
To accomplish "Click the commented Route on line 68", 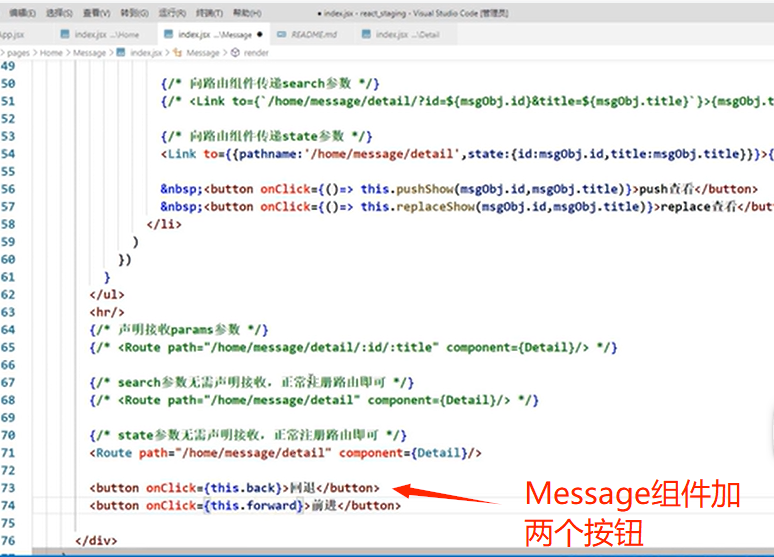I will tap(314, 400).
